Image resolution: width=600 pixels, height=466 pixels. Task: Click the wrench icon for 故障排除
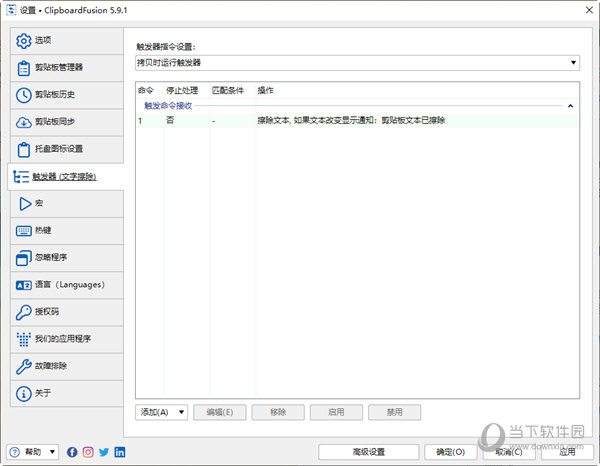[23, 366]
